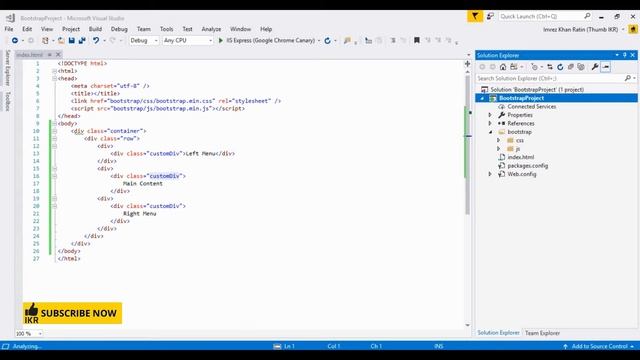The height and width of the screenshot is (360, 640).
Task: Open the IIS Express browser dropdown arrow
Action: (319, 41)
